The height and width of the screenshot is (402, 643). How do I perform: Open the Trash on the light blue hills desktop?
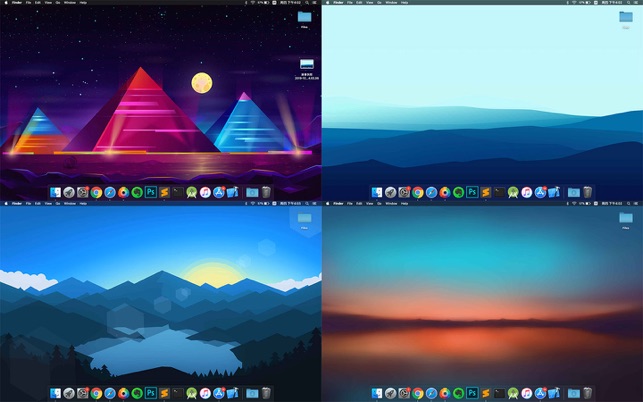(588, 191)
